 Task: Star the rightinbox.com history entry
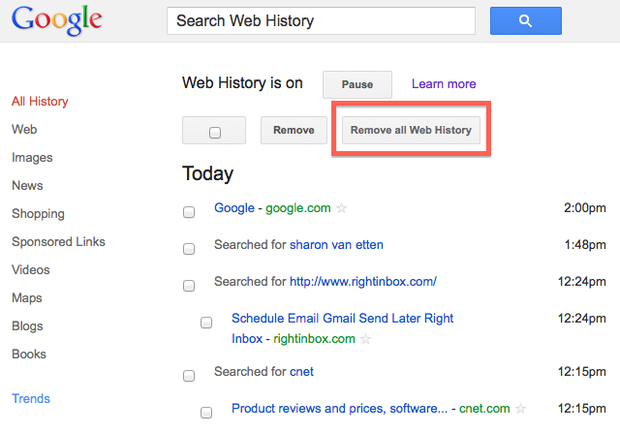pyautogui.click(x=366, y=339)
